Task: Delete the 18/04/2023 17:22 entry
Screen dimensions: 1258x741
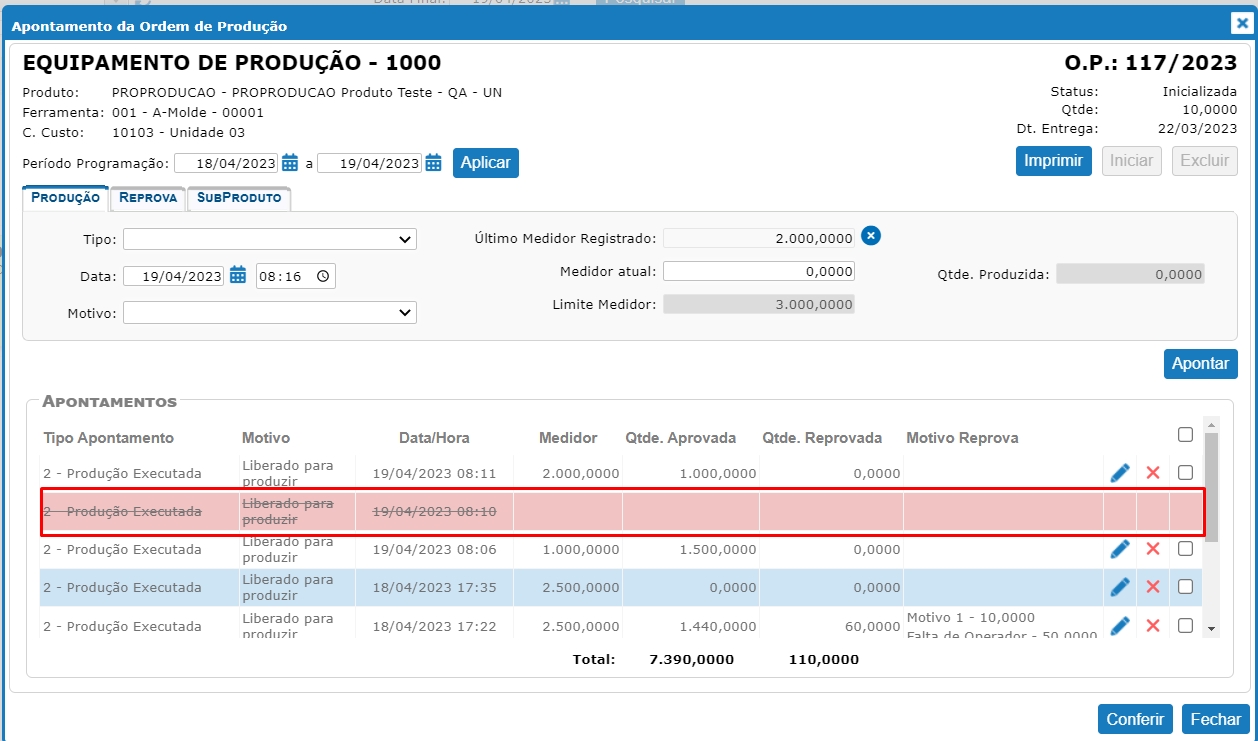Action: pos(1153,626)
